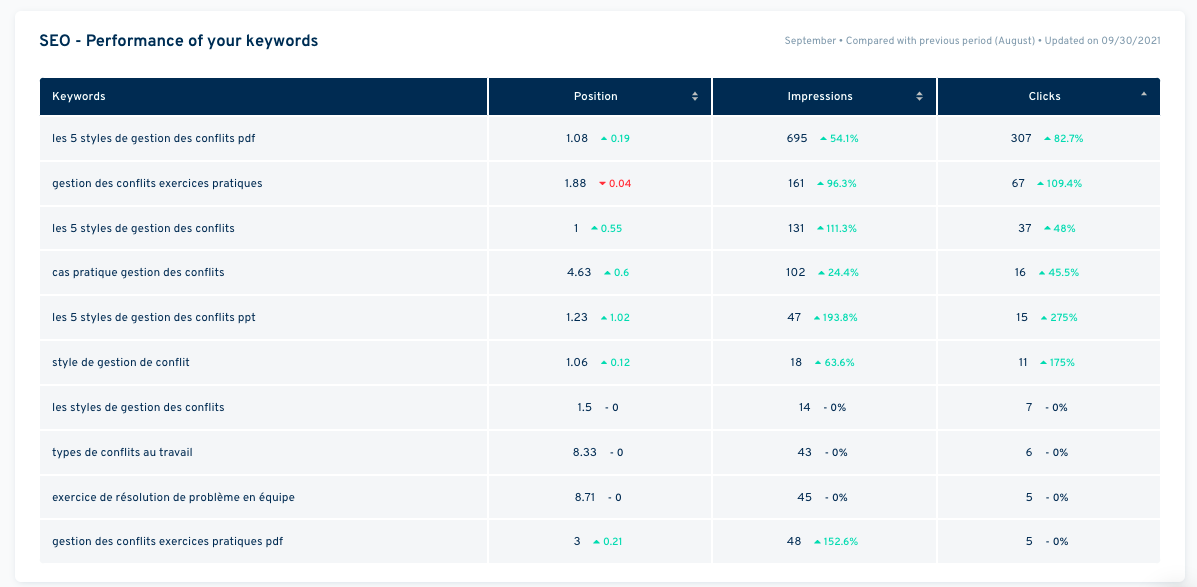Click the 'SEO - Performance of your keywords' title
The height and width of the screenshot is (587, 1197).
pyautogui.click(x=179, y=41)
